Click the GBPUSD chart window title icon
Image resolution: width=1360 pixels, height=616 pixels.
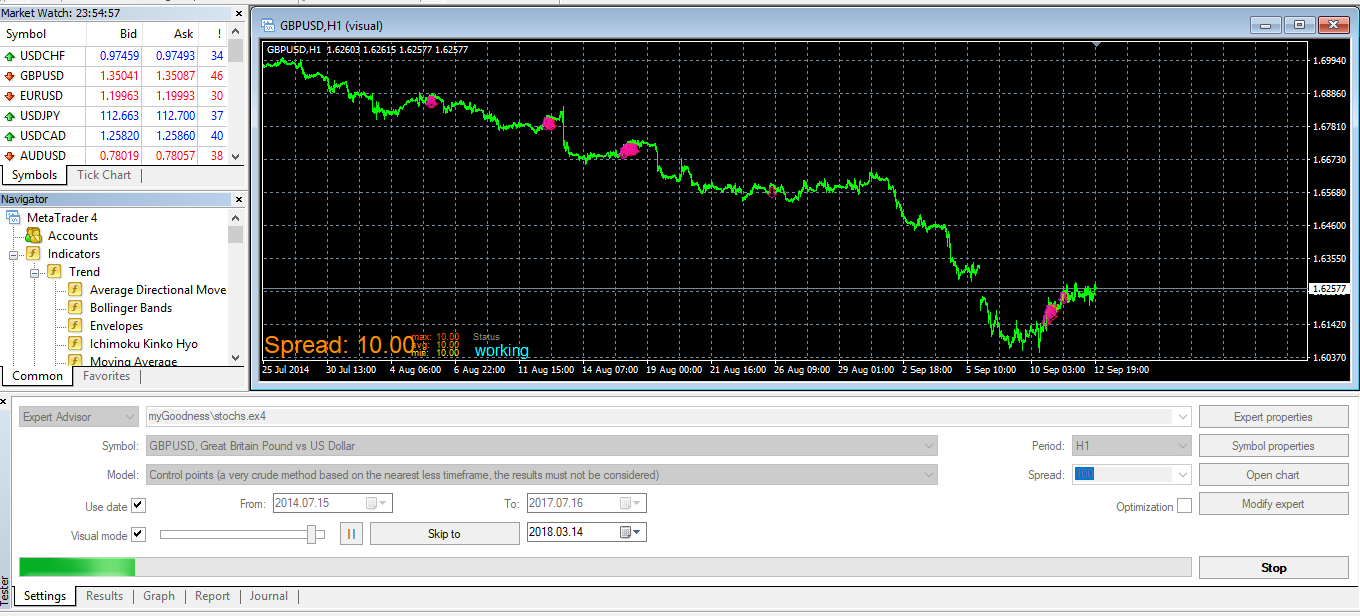[x=267, y=25]
